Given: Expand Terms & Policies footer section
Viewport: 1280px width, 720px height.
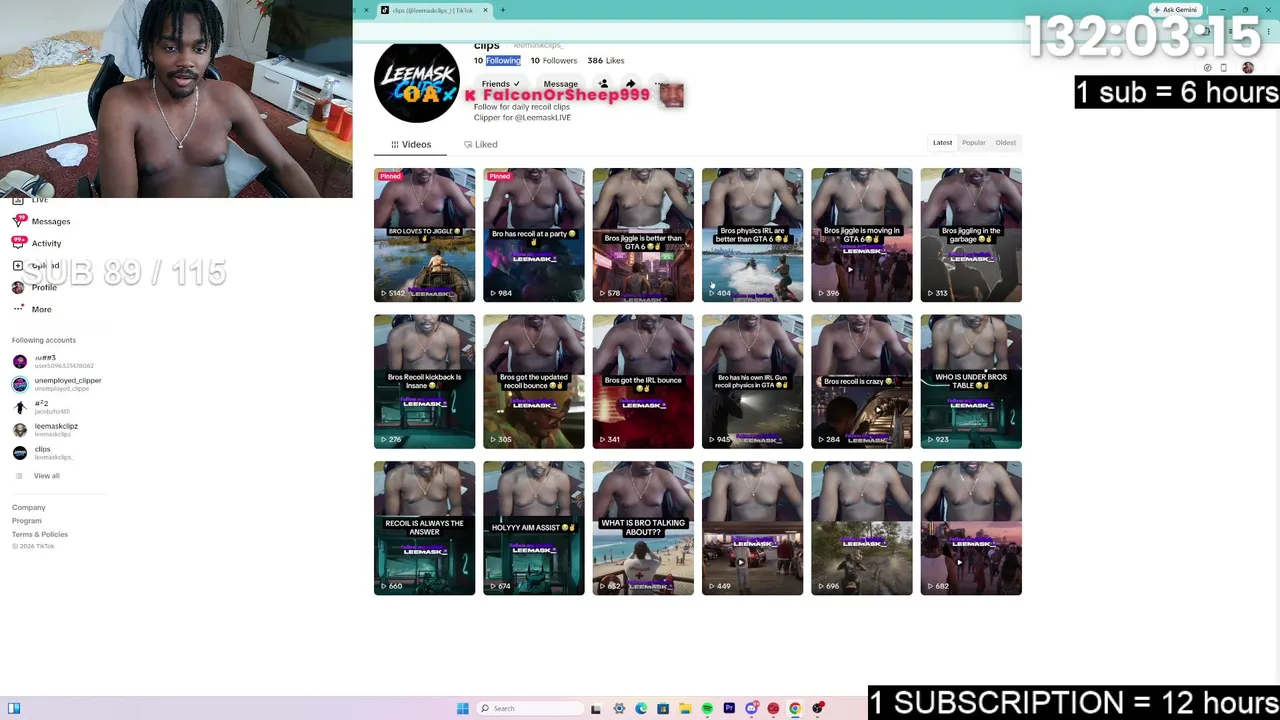Looking at the screenshot, I should (x=40, y=534).
